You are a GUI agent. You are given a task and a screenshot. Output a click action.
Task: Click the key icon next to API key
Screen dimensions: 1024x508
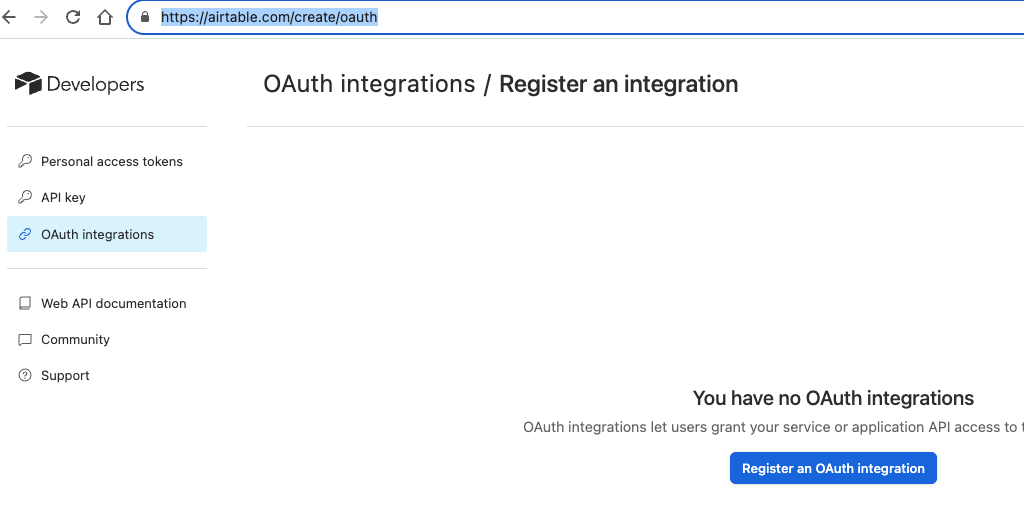(25, 197)
